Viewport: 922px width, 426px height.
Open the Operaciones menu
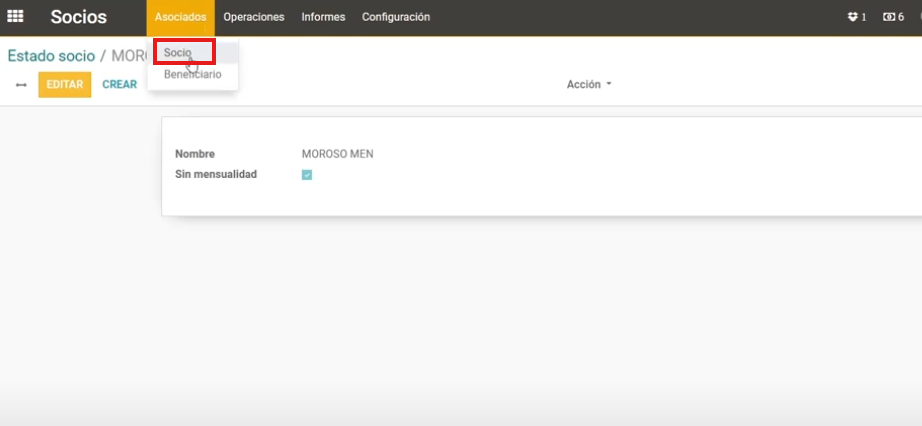pyautogui.click(x=254, y=17)
